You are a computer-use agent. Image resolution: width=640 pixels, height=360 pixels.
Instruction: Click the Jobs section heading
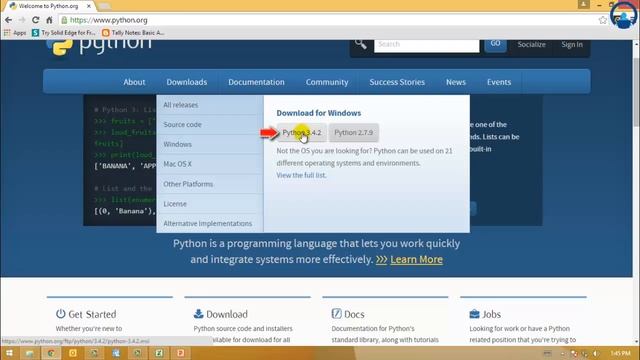point(491,314)
